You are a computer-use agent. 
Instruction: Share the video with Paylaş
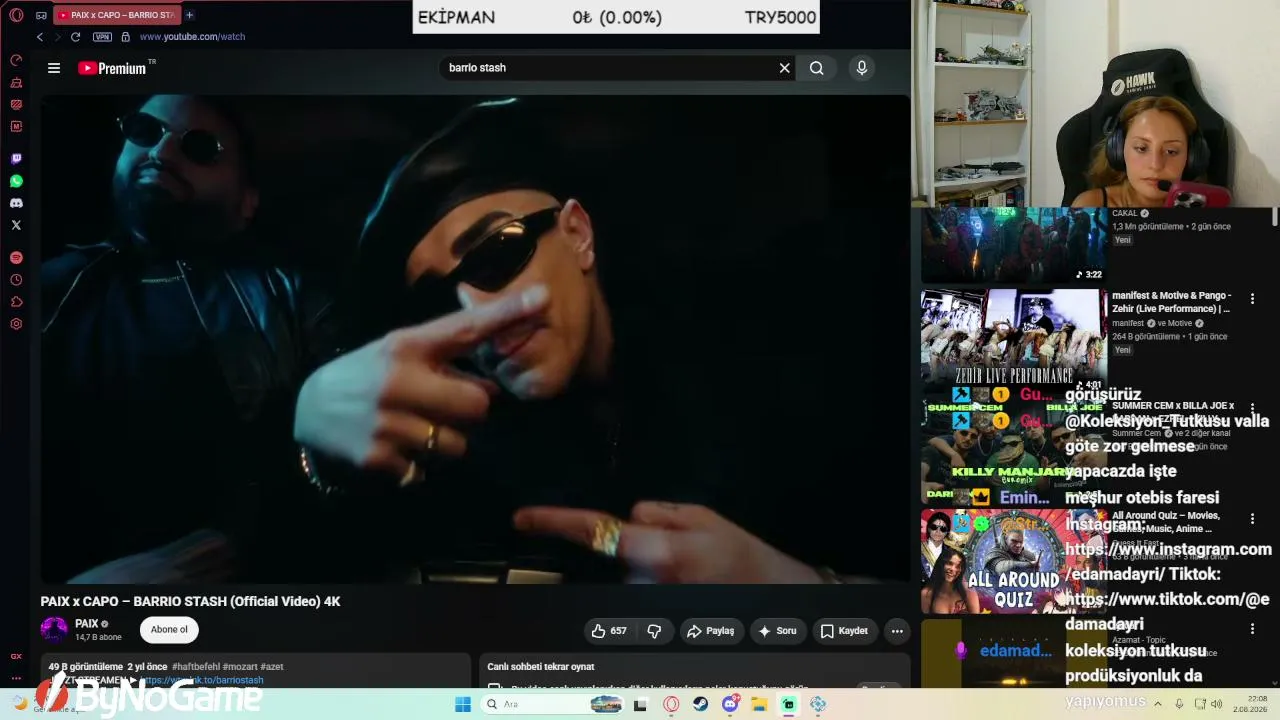click(711, 631)
